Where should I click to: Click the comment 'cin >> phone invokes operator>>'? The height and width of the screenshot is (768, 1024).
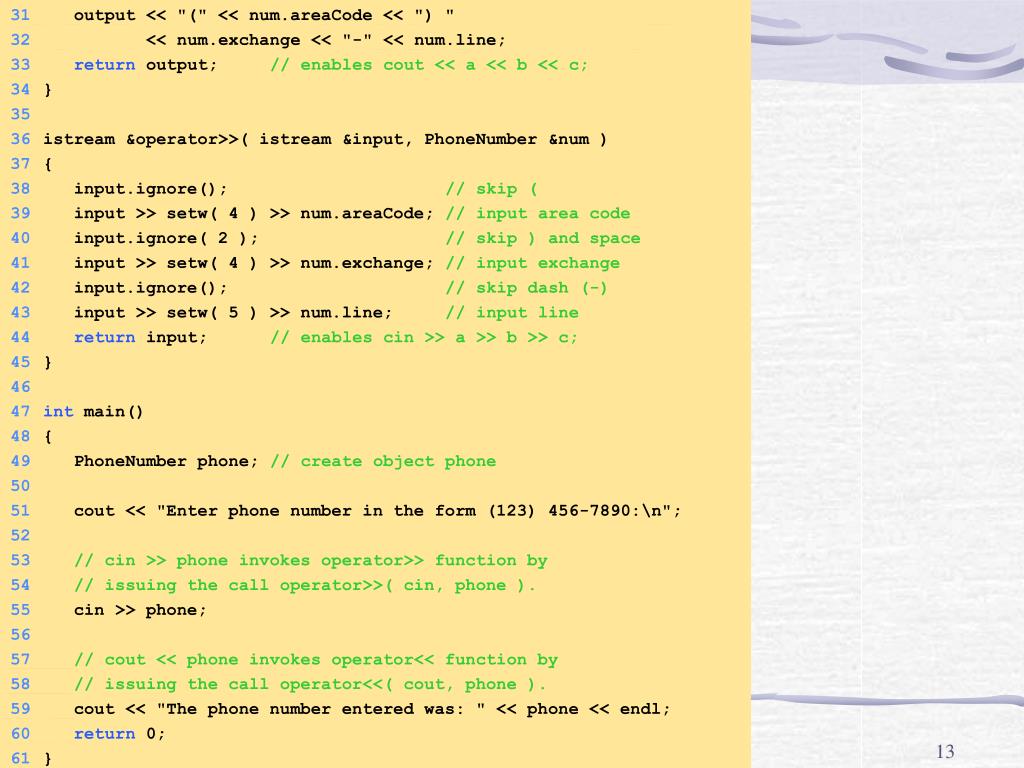(x=264, y=561)
